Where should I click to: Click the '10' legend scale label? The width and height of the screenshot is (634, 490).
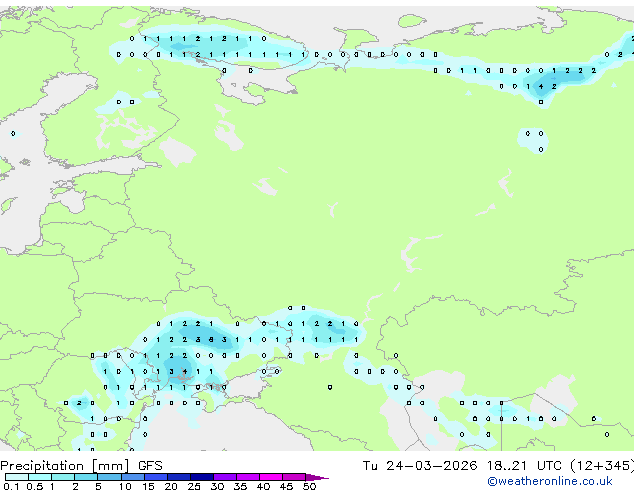coord(125,486)
